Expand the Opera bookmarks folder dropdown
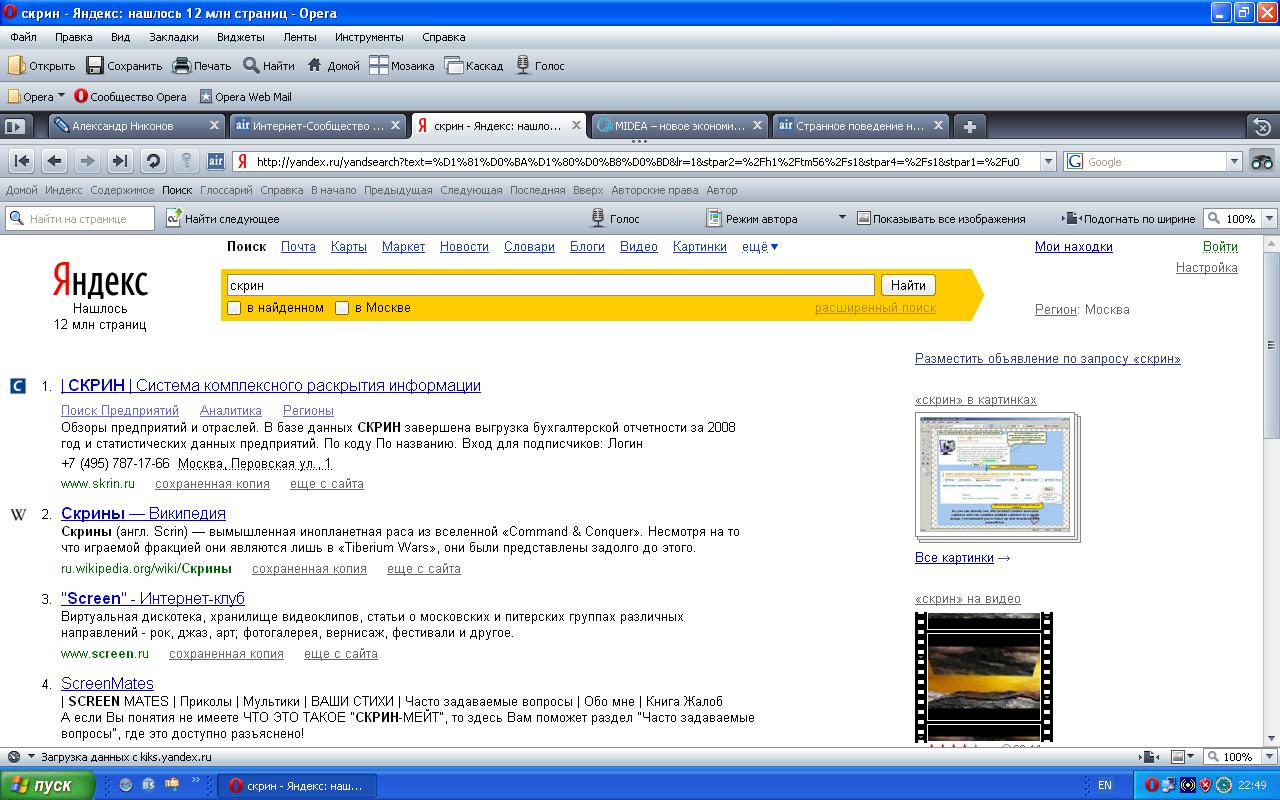 pyautogui.click(x=61, y=96)
